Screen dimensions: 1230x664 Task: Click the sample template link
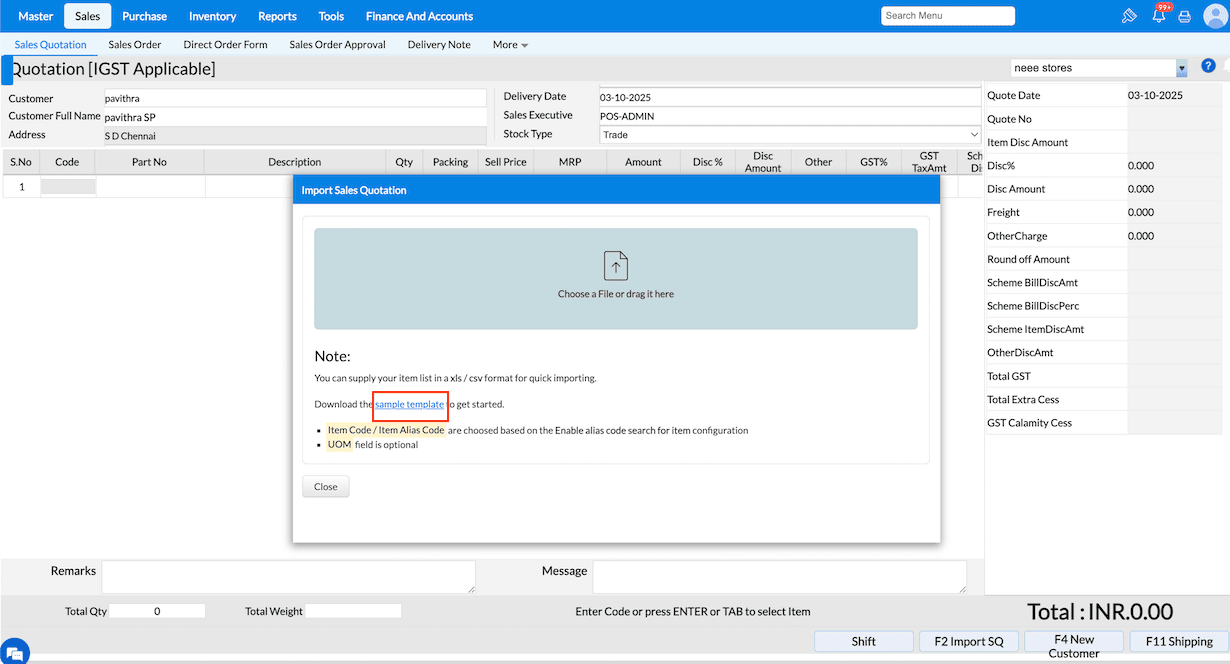click(409, 404)
